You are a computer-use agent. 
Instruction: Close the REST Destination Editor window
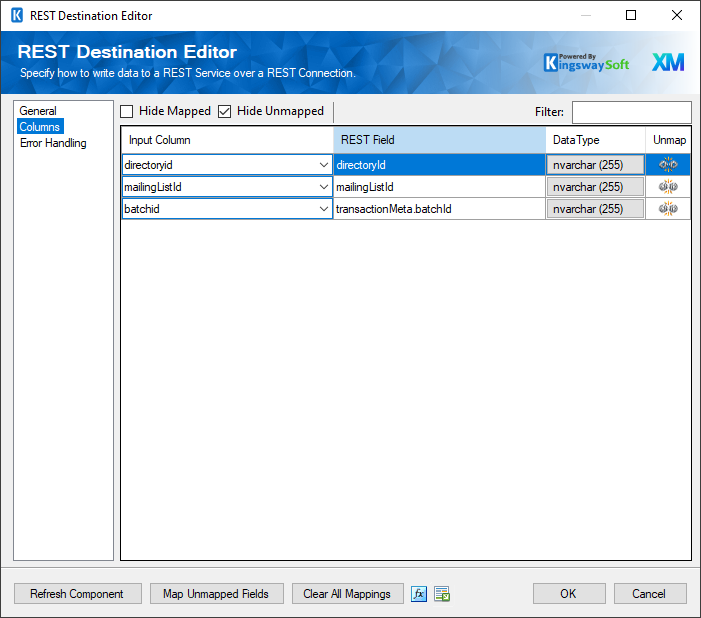[677, 15]
